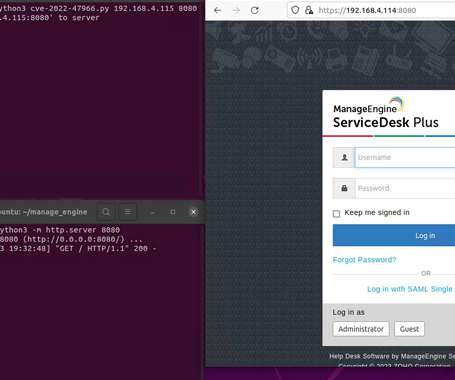Log in as Guest
Image resolution: width=455 pixels, height=380 pixels.
[x=409, y=329]
